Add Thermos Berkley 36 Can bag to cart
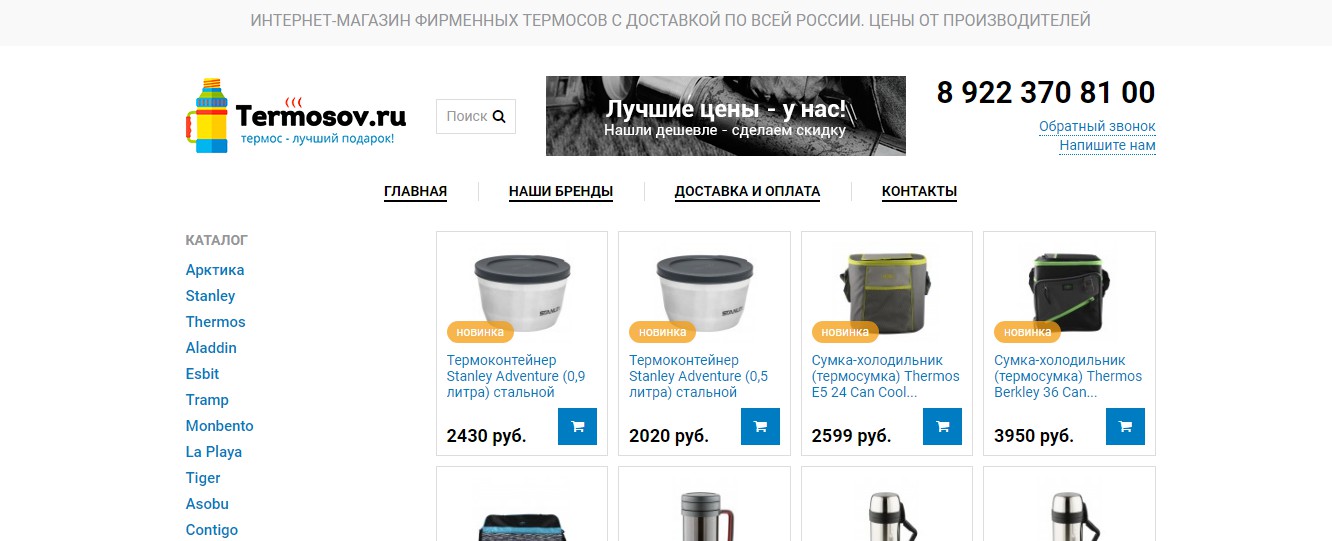The image size is (1332, 541). (x=1125, y=426)
